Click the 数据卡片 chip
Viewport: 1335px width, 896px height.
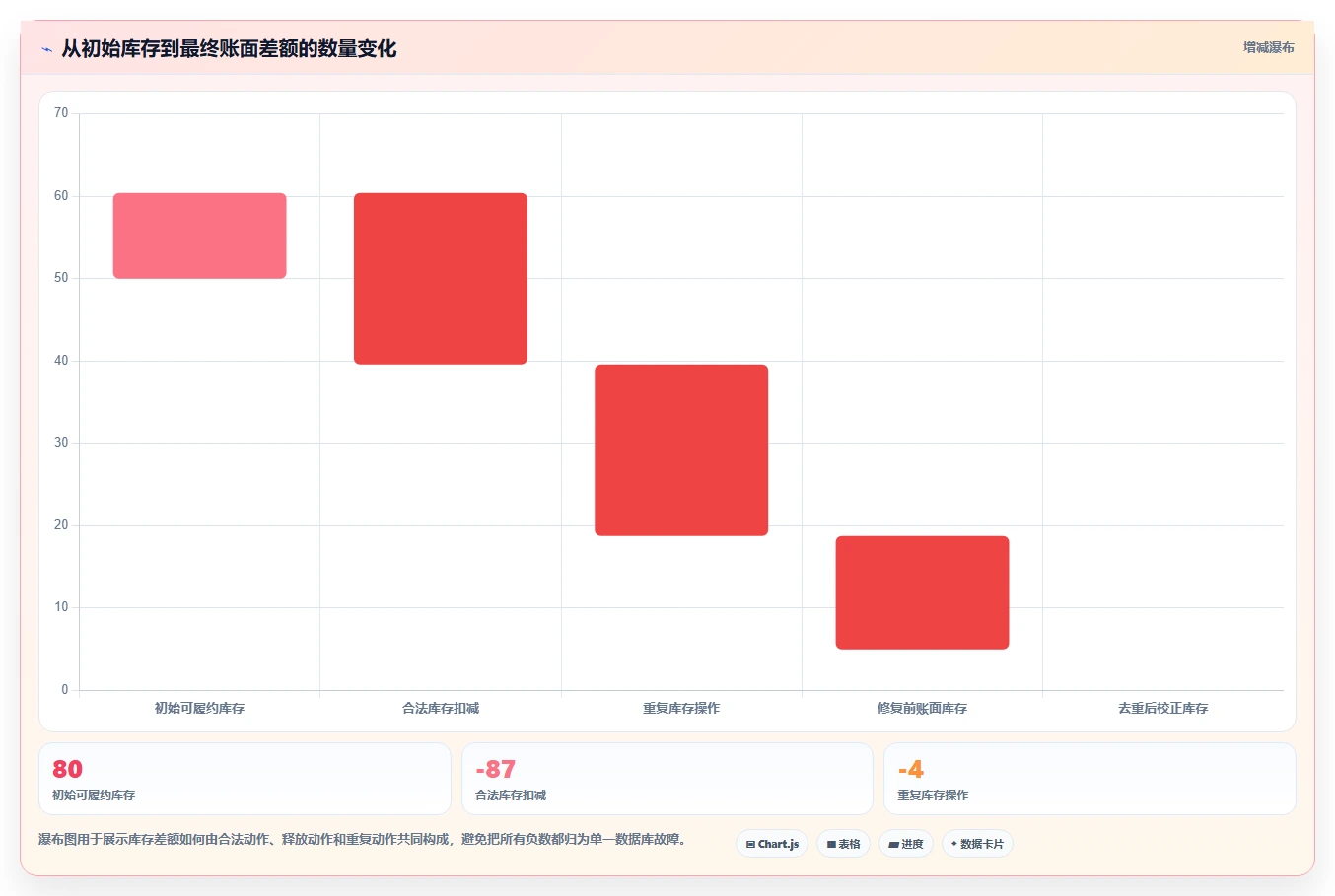coord(977,844)
